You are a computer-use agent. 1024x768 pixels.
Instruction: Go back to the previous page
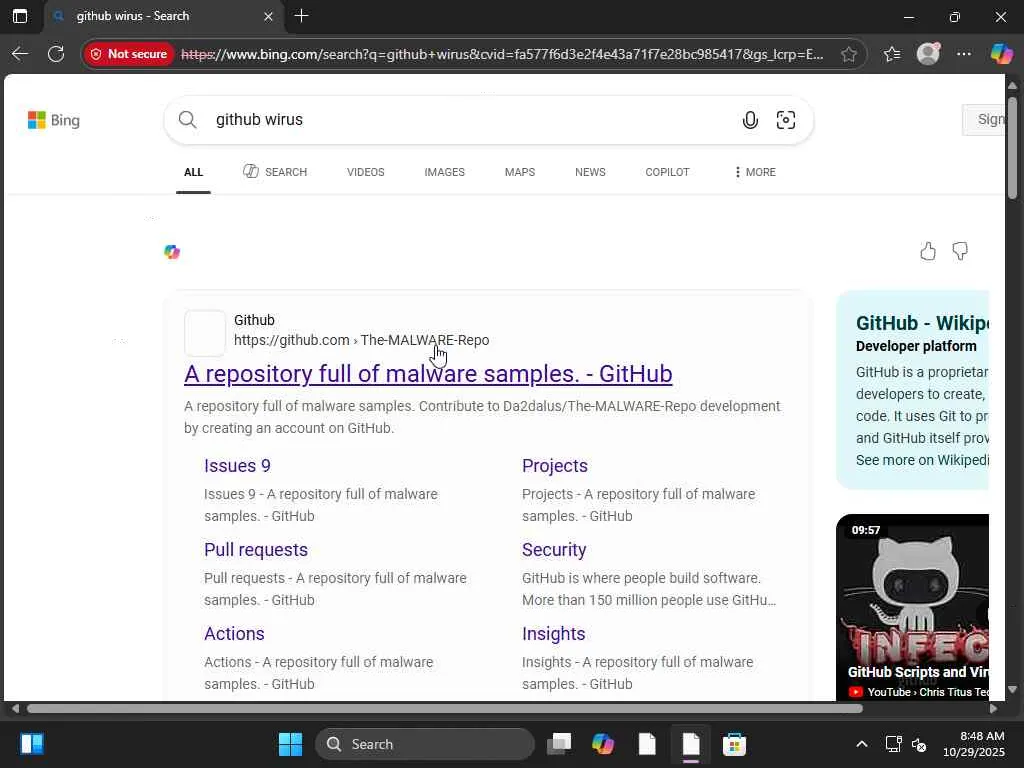pyautogui.click(x=20, y=54)
